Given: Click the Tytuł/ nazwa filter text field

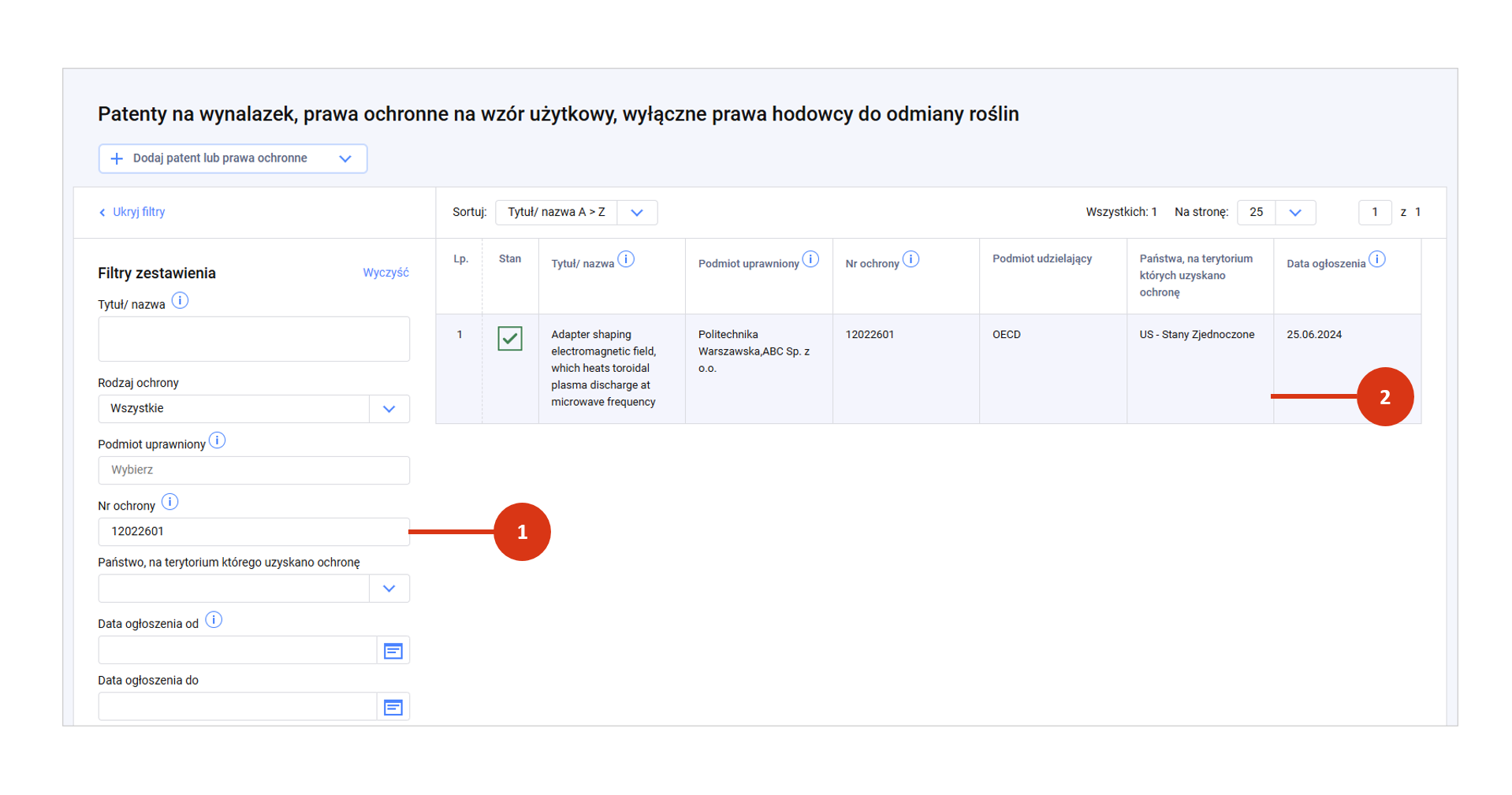Looking at the screenshot, I should [254, 339].
